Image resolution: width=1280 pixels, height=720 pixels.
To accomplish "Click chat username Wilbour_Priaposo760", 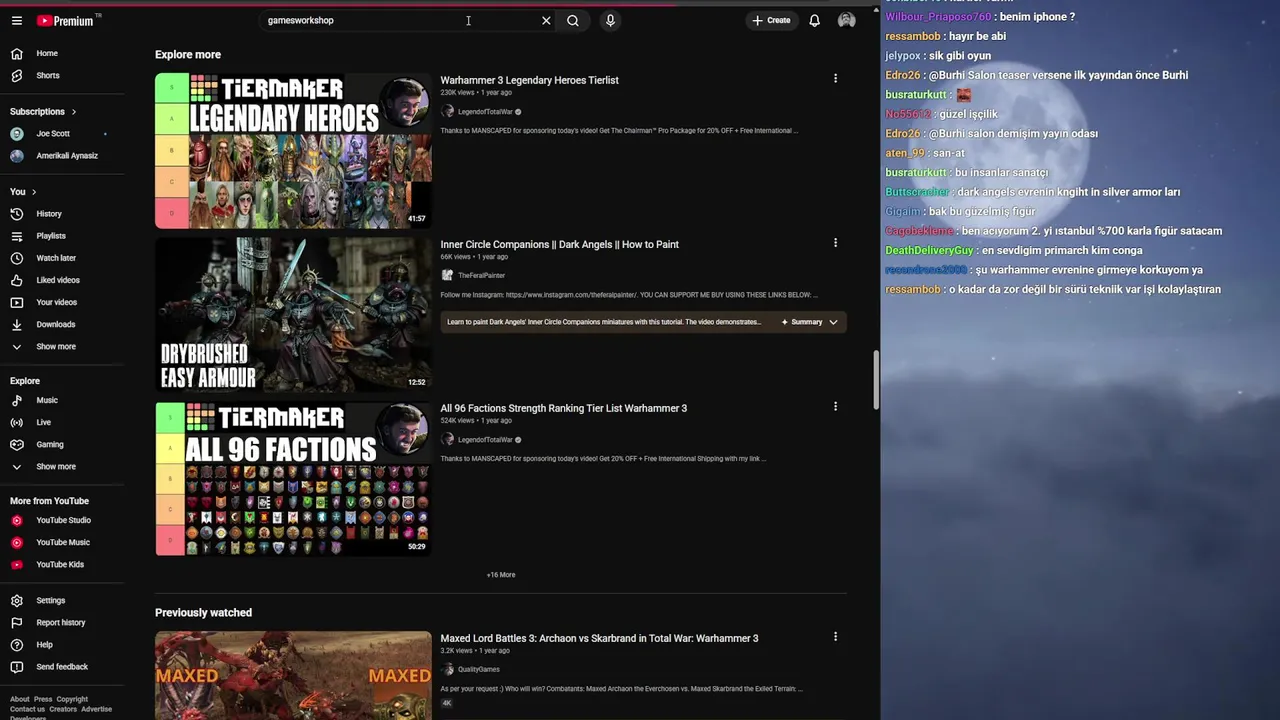I will (938, 17).
